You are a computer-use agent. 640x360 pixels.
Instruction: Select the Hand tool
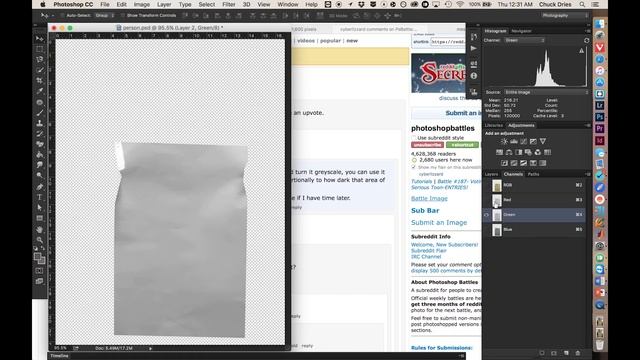(x=40, y=229)
